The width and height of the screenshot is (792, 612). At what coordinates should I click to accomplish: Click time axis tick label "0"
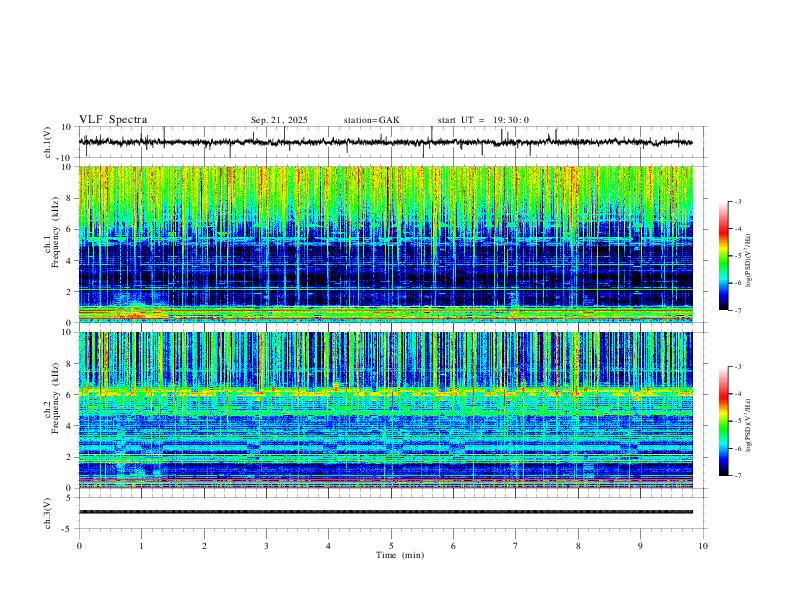[79, 546]
